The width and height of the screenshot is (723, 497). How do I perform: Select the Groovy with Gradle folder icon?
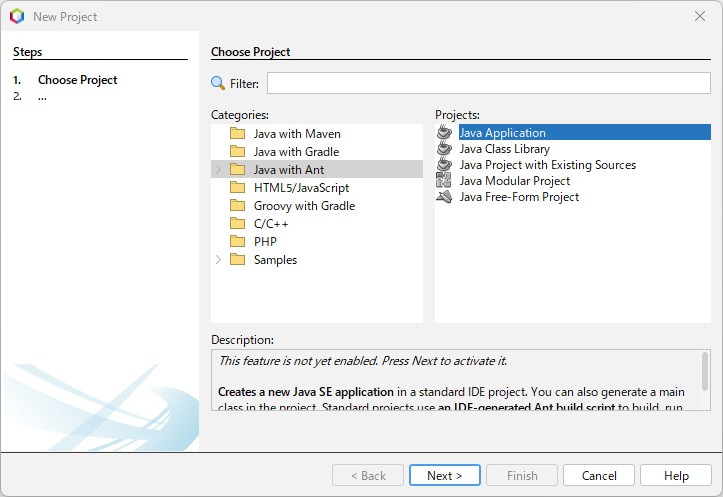coord(237,206)
